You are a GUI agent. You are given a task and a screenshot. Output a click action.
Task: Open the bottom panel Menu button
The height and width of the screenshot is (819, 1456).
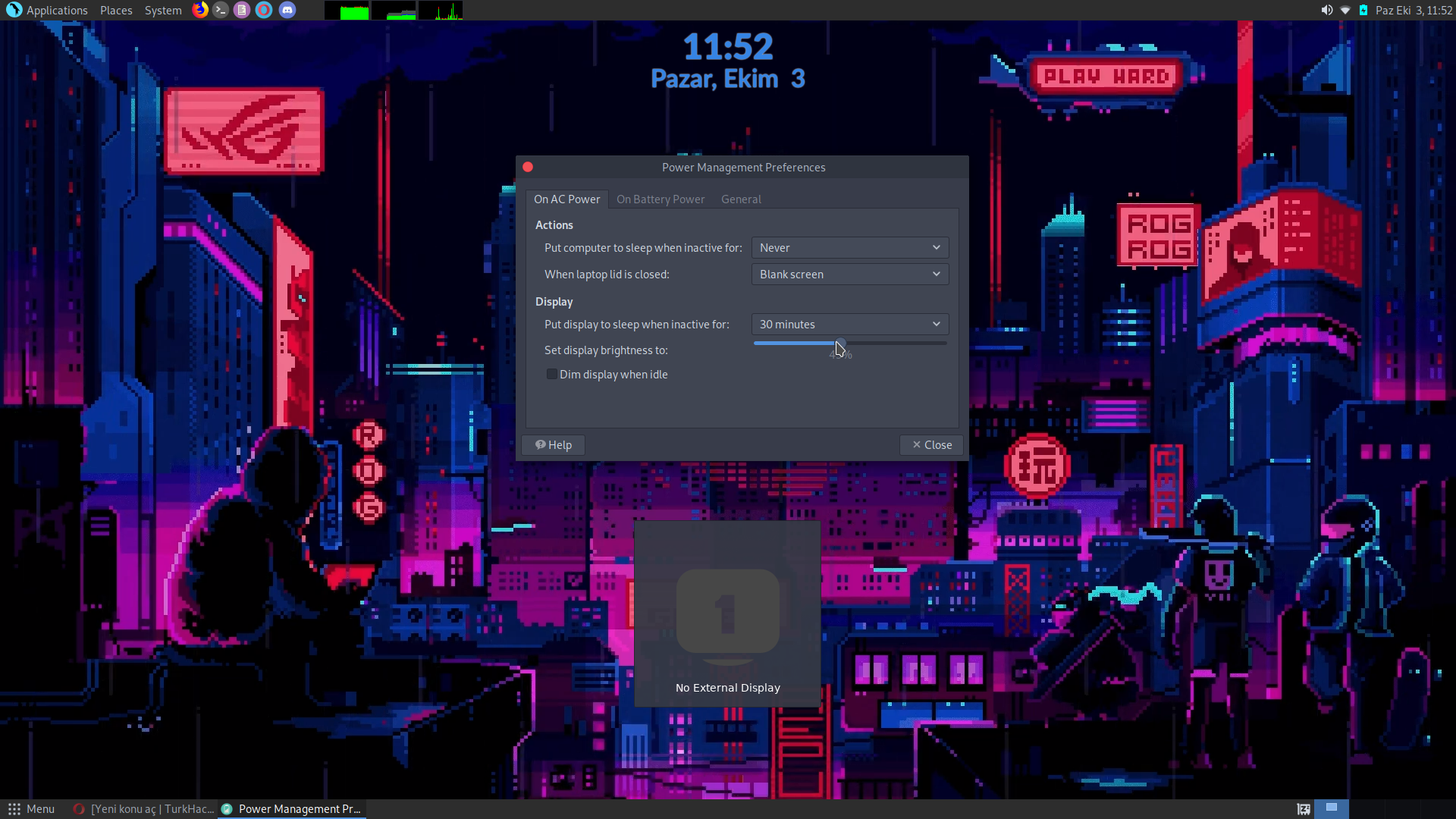click(x=31, y=809)
